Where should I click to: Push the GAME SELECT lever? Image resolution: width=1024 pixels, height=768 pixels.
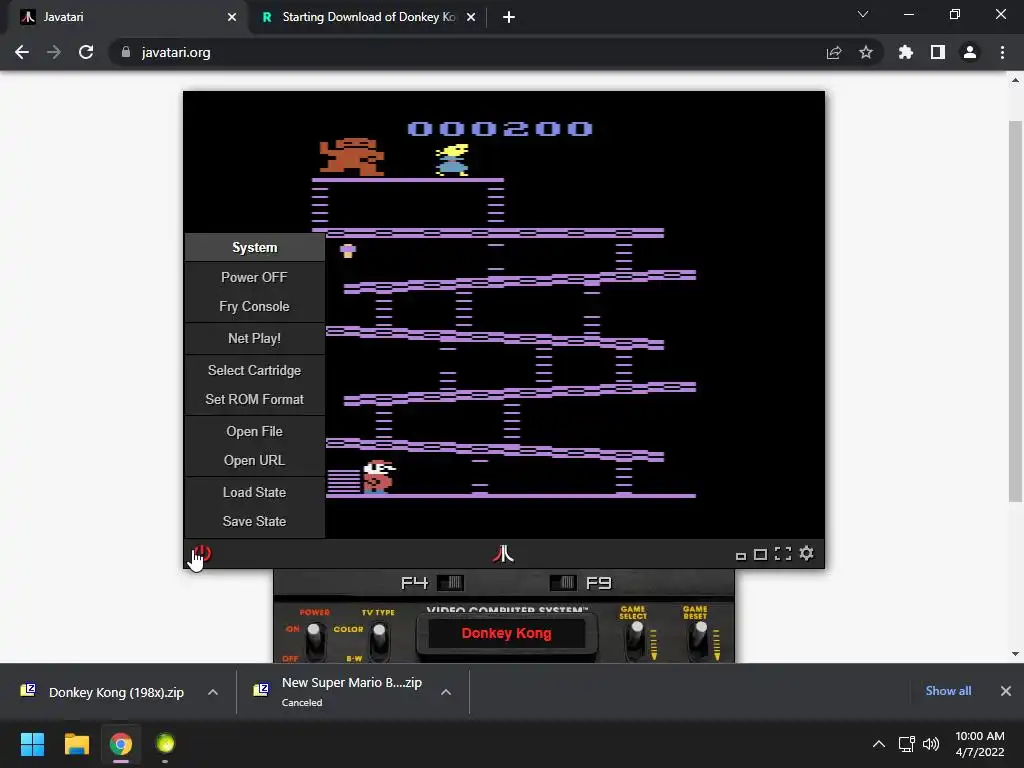click(x=636, y=639)
